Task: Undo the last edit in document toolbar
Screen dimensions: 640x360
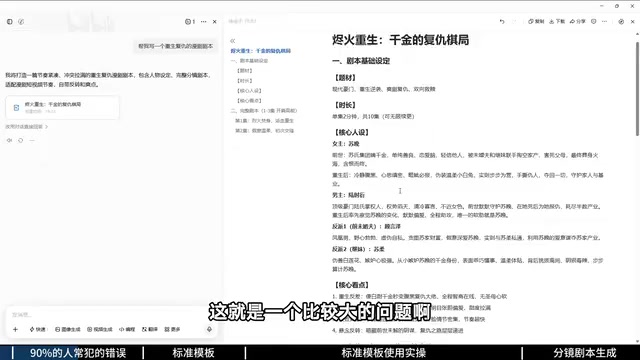Action: 502,22
